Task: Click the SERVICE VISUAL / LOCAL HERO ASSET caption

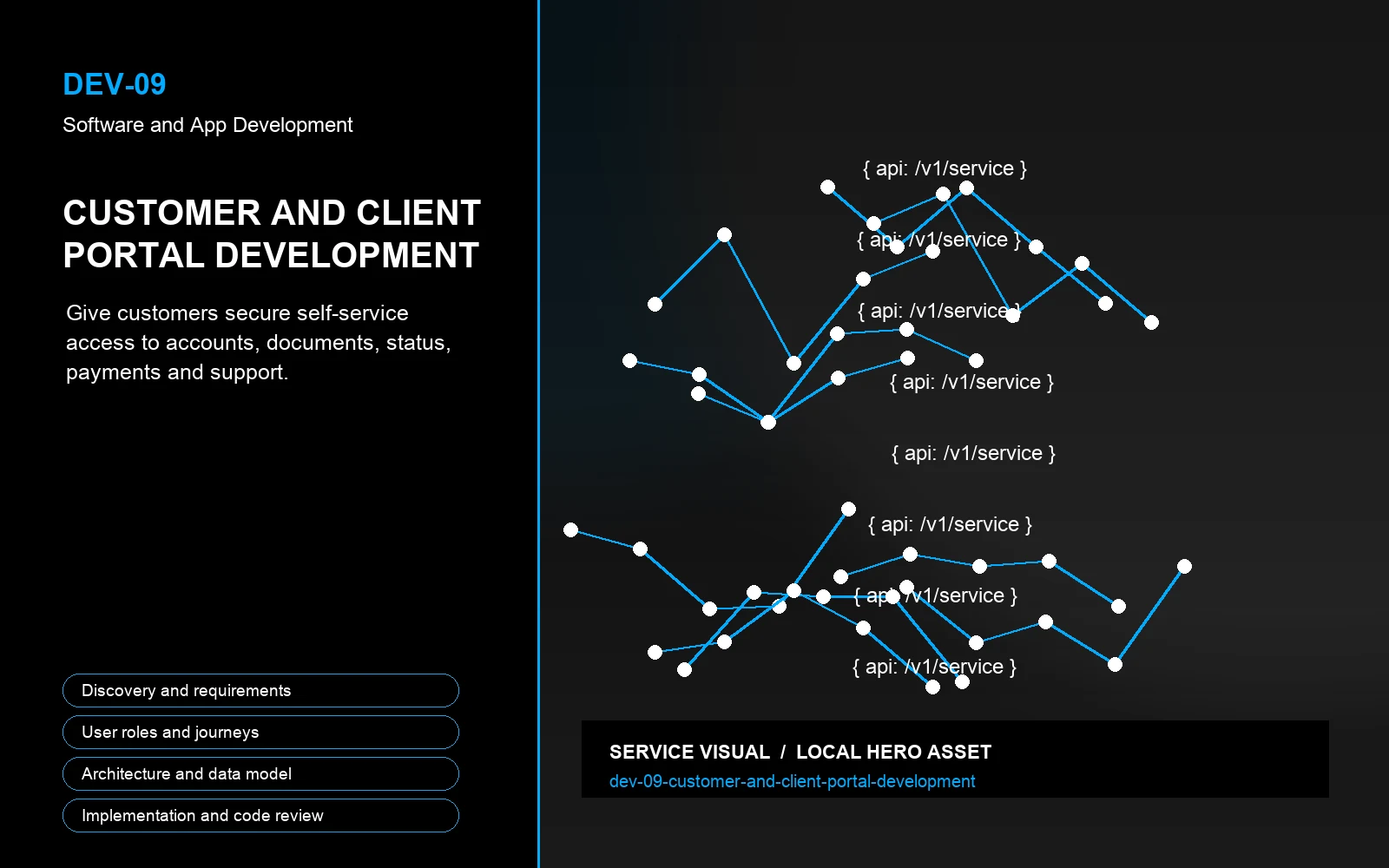Action: 800,752
